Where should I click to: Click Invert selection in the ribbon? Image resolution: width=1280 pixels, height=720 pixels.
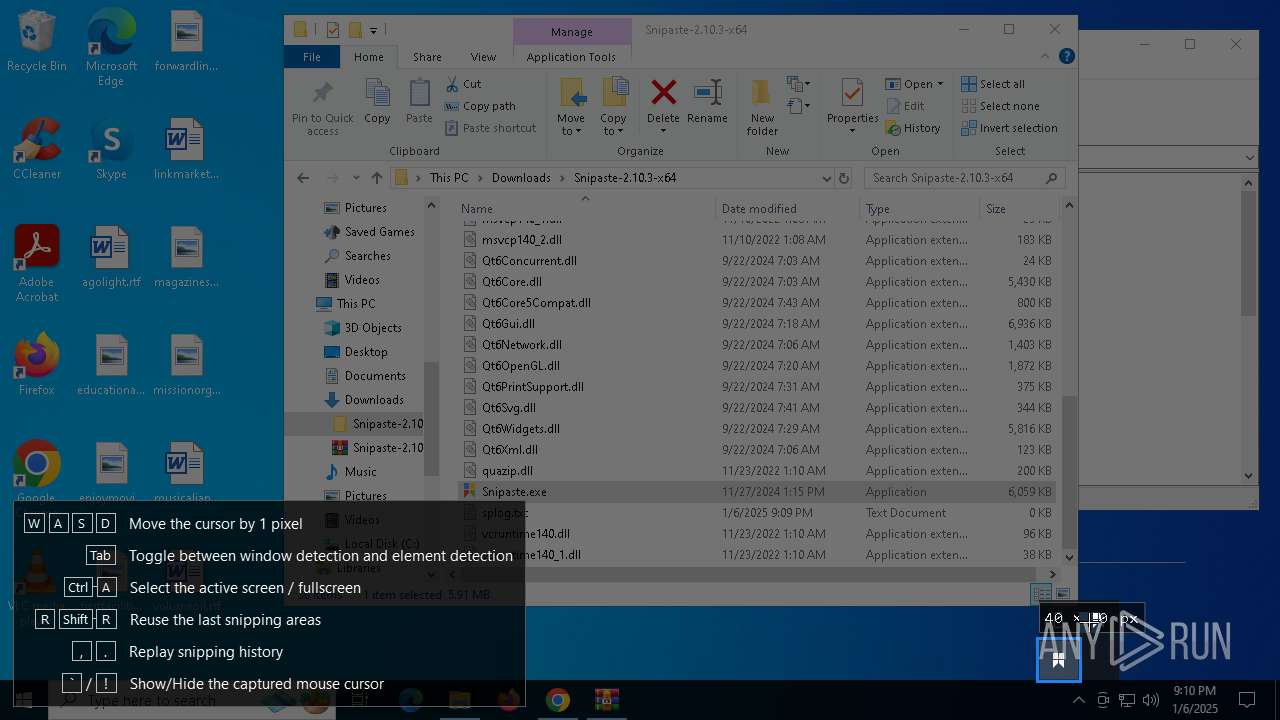click(x=1009, y=128)
